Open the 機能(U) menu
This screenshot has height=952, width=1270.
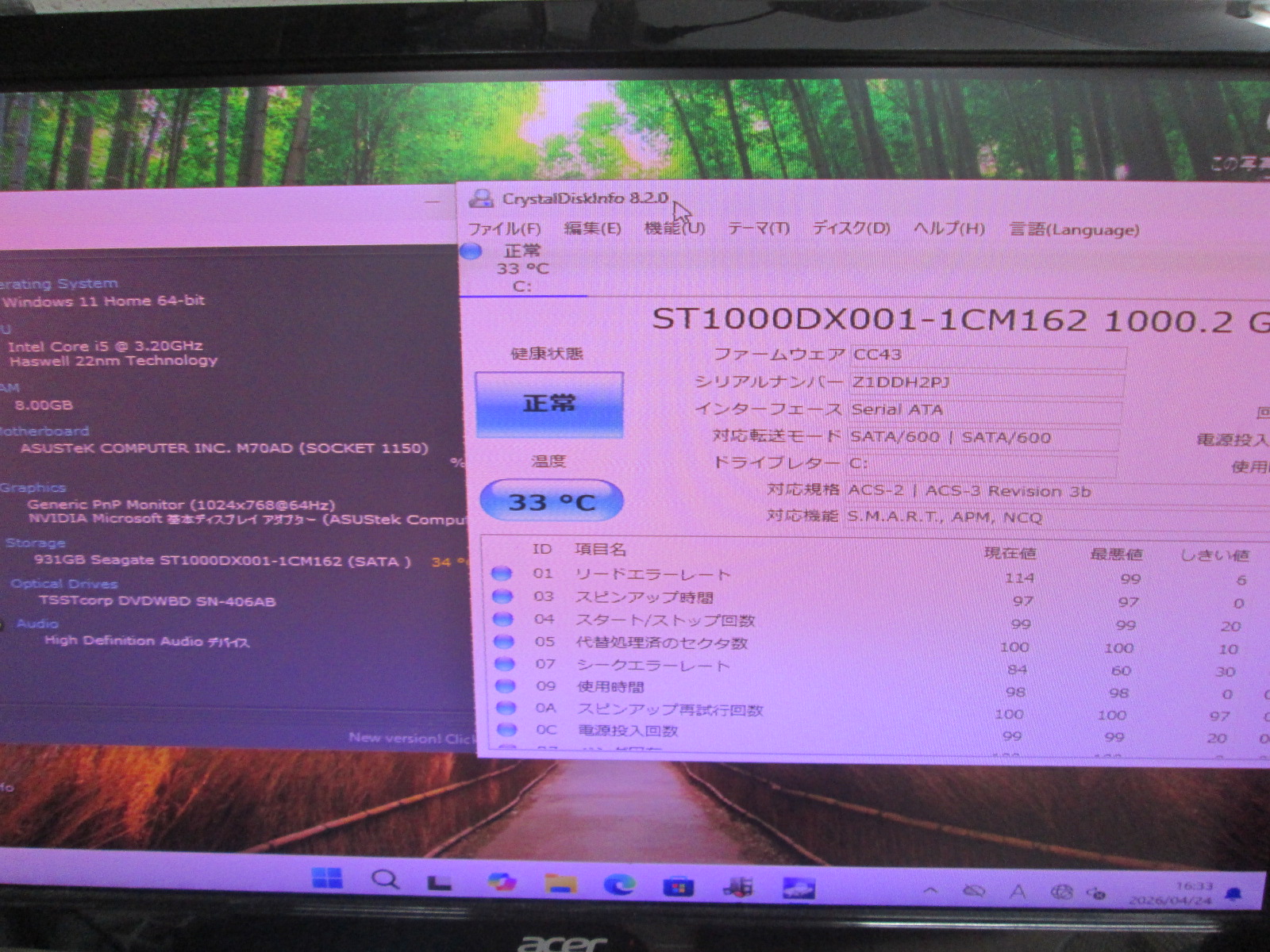click(x=674, y=228)
